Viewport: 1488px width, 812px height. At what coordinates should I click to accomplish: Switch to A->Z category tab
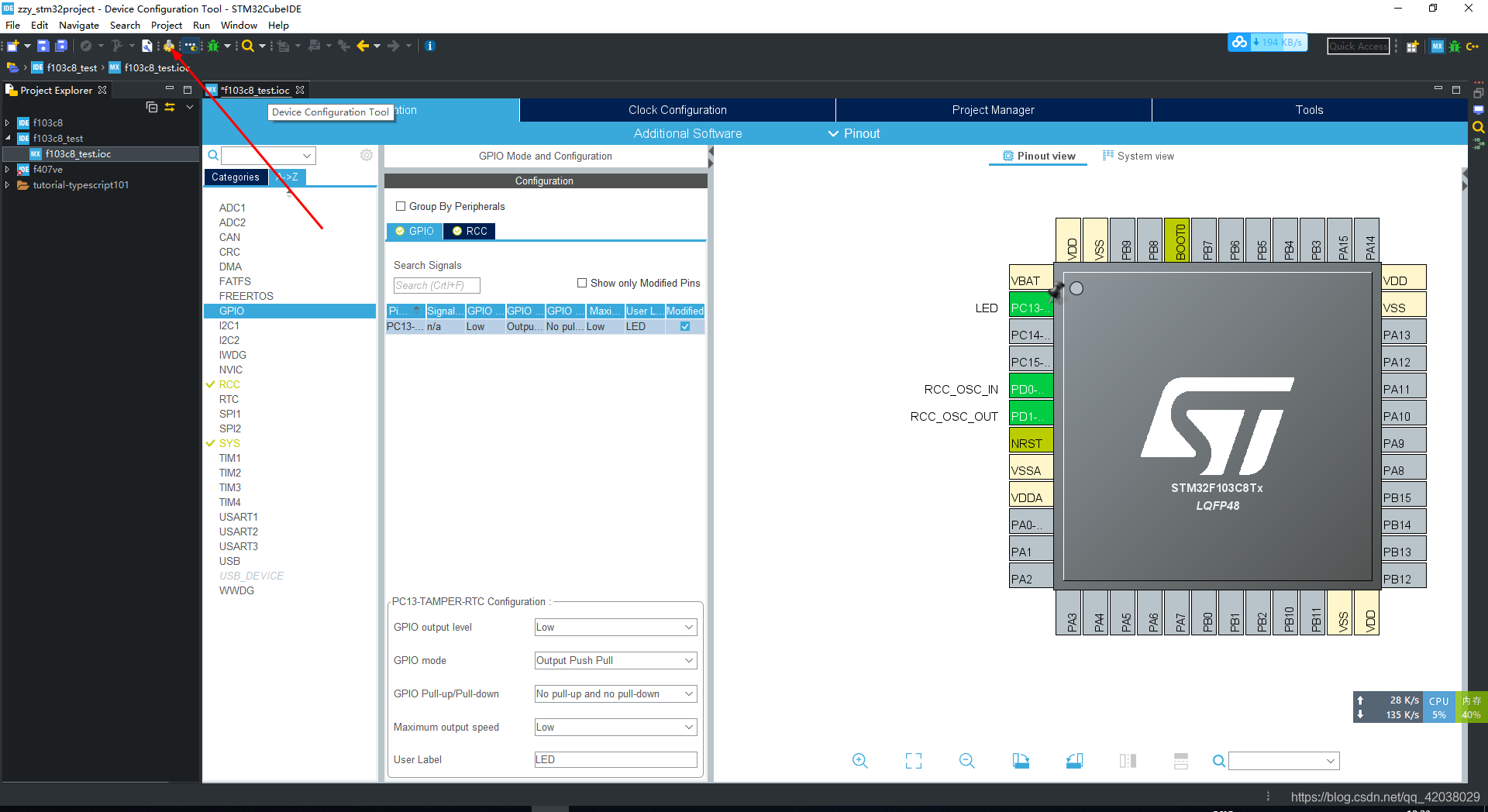tap(288, 177)
